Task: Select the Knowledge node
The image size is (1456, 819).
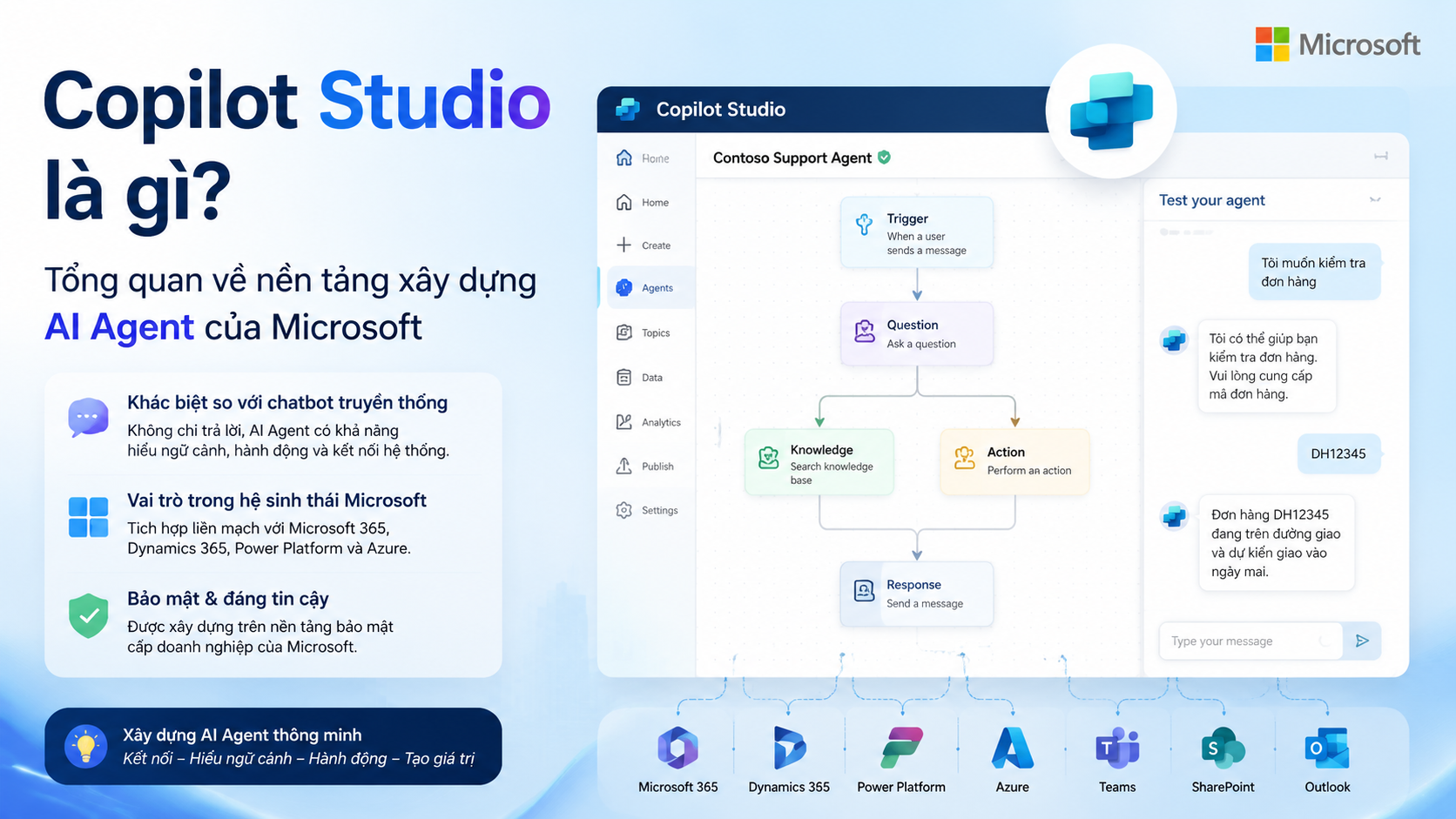Action: point(819,462)
